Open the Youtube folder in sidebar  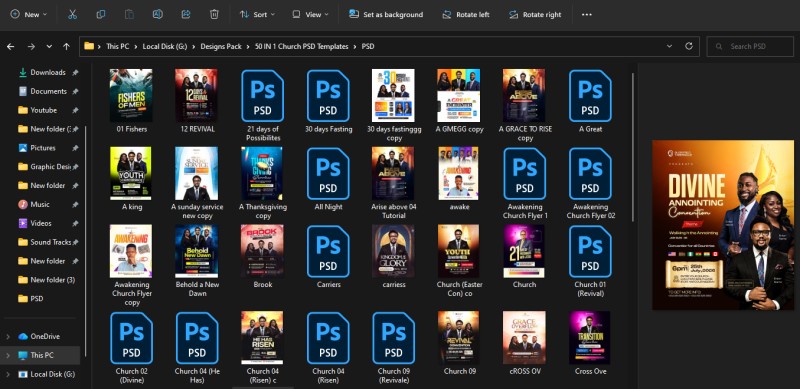[x=43, y=110]
